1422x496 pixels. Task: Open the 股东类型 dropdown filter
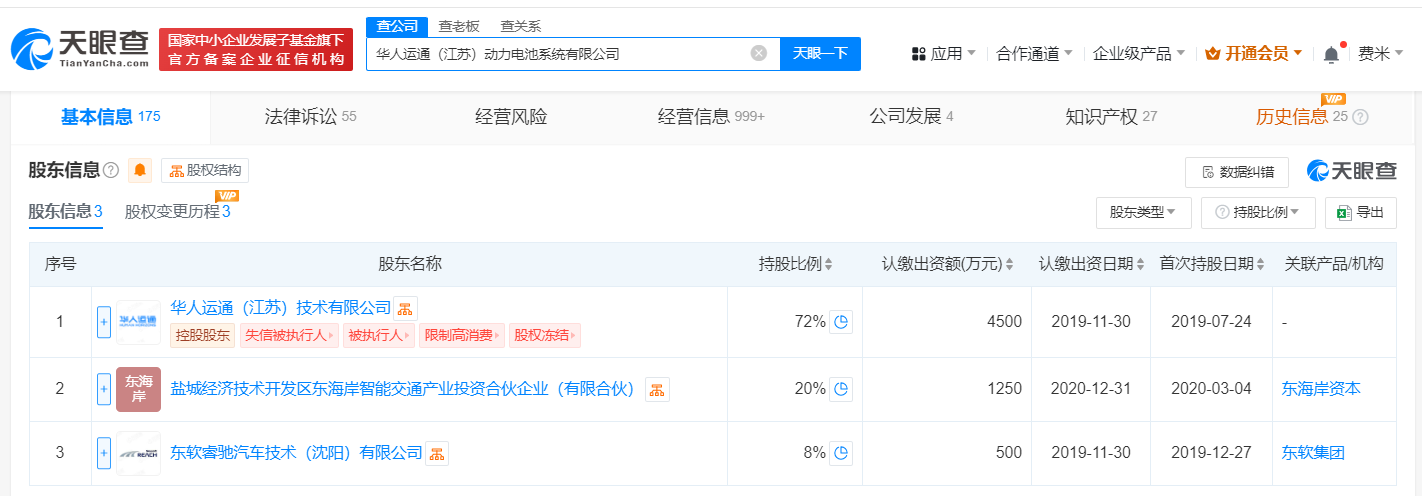pyautogui.click(x=1143, y=212)
